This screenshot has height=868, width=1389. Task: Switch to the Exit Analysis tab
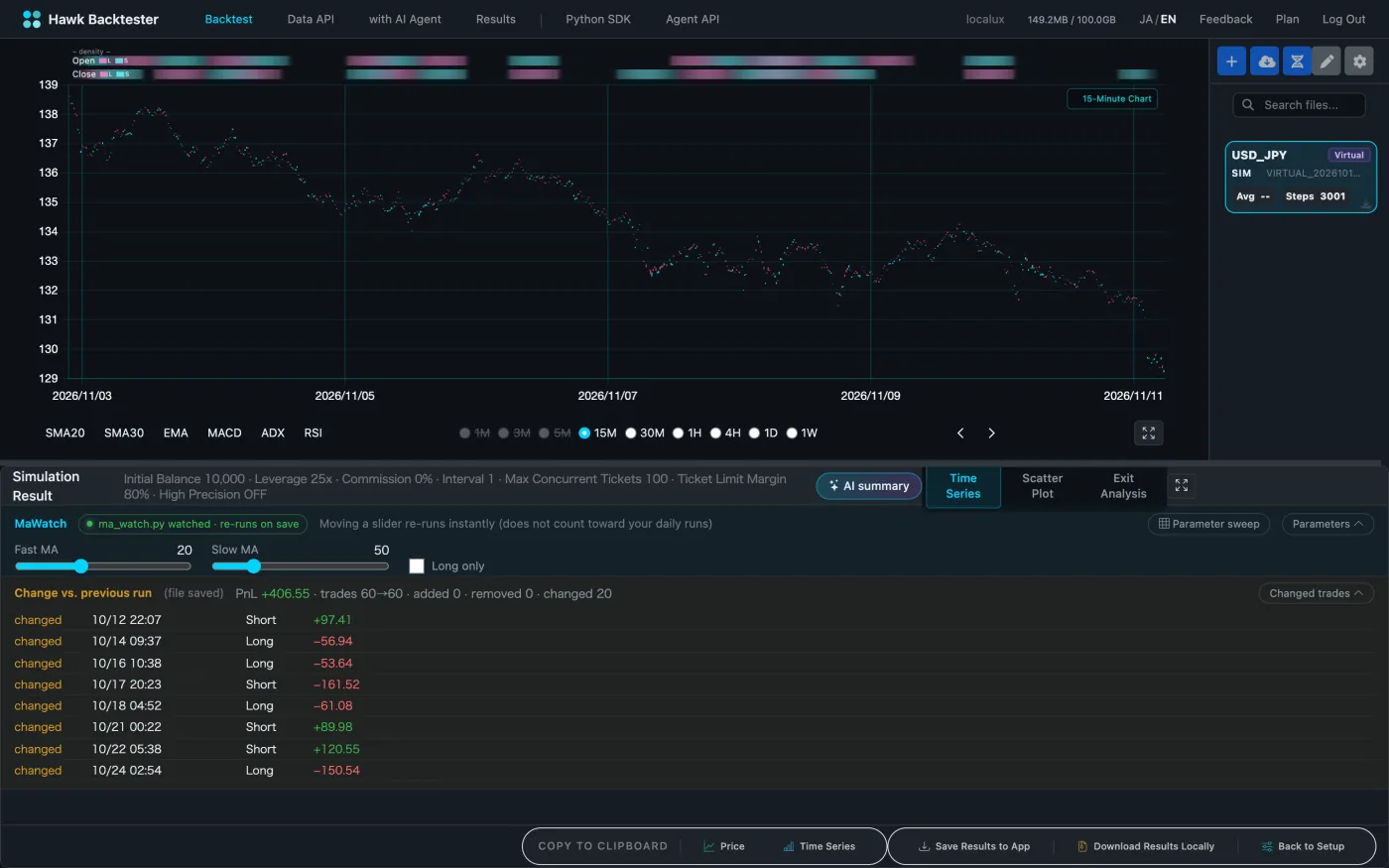coord(1123,486)
